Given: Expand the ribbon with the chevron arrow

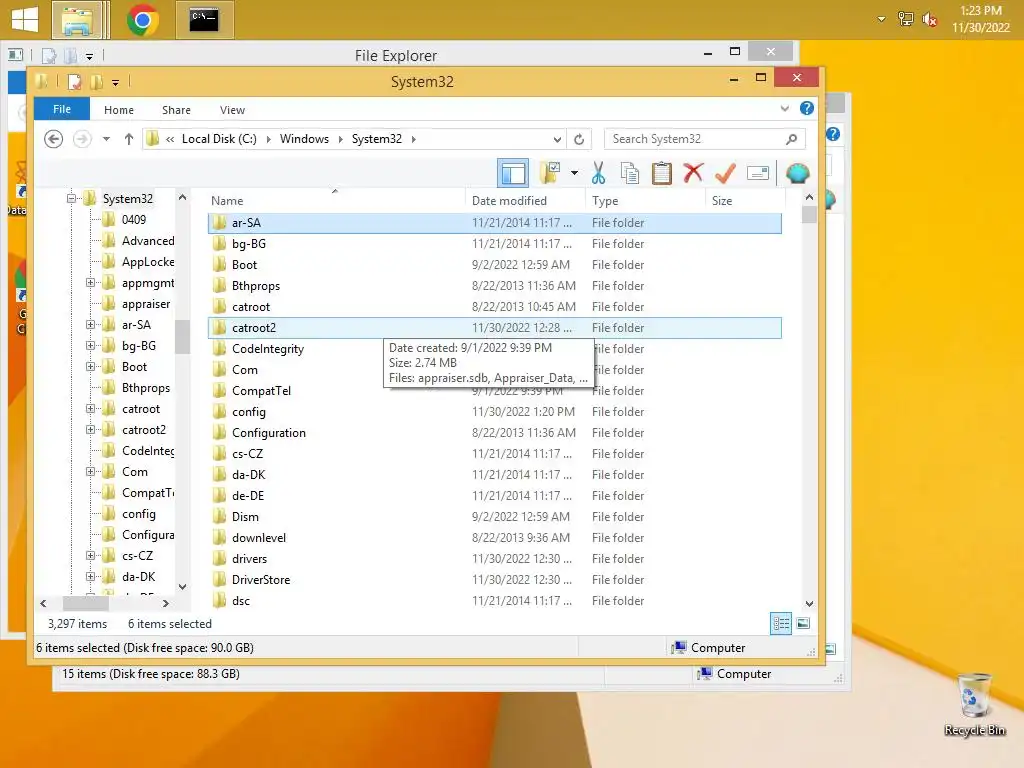Looking at the screenshot, I should pyautogui.click(x=784, y=108).
